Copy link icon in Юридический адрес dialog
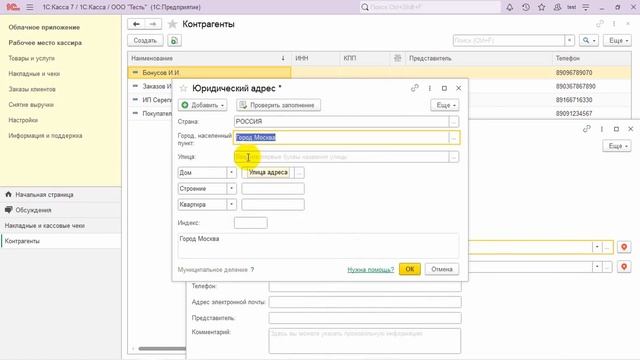 [415, 88]
